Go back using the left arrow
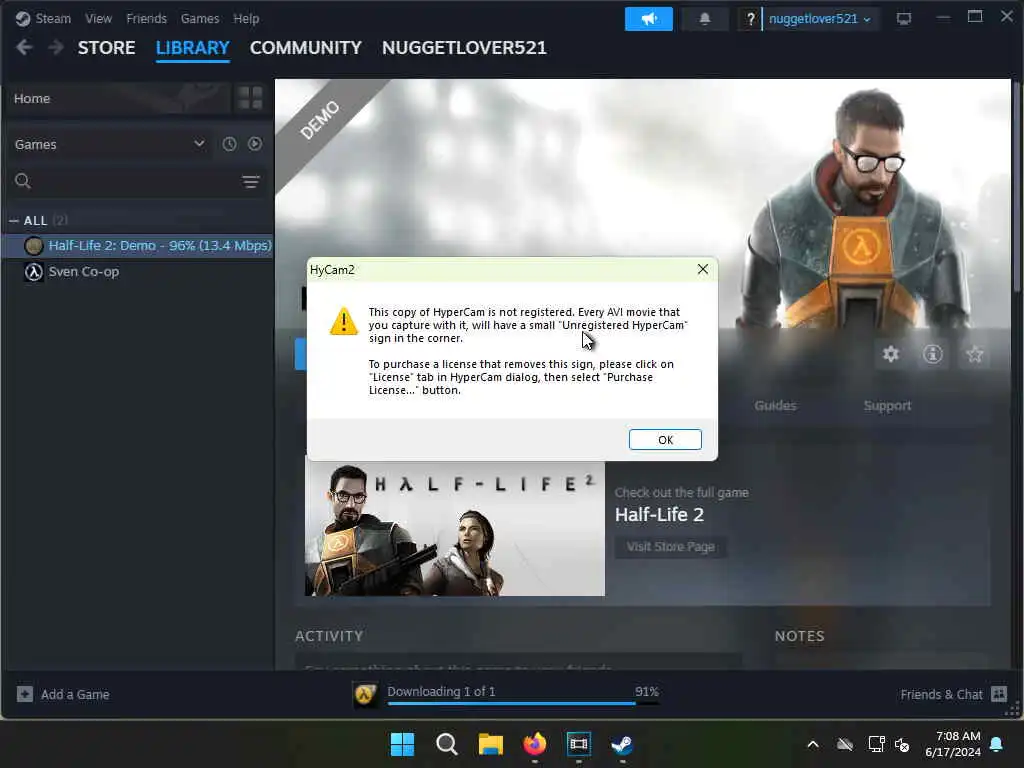This screenshot has height=768, width=1024. [24, 47]
